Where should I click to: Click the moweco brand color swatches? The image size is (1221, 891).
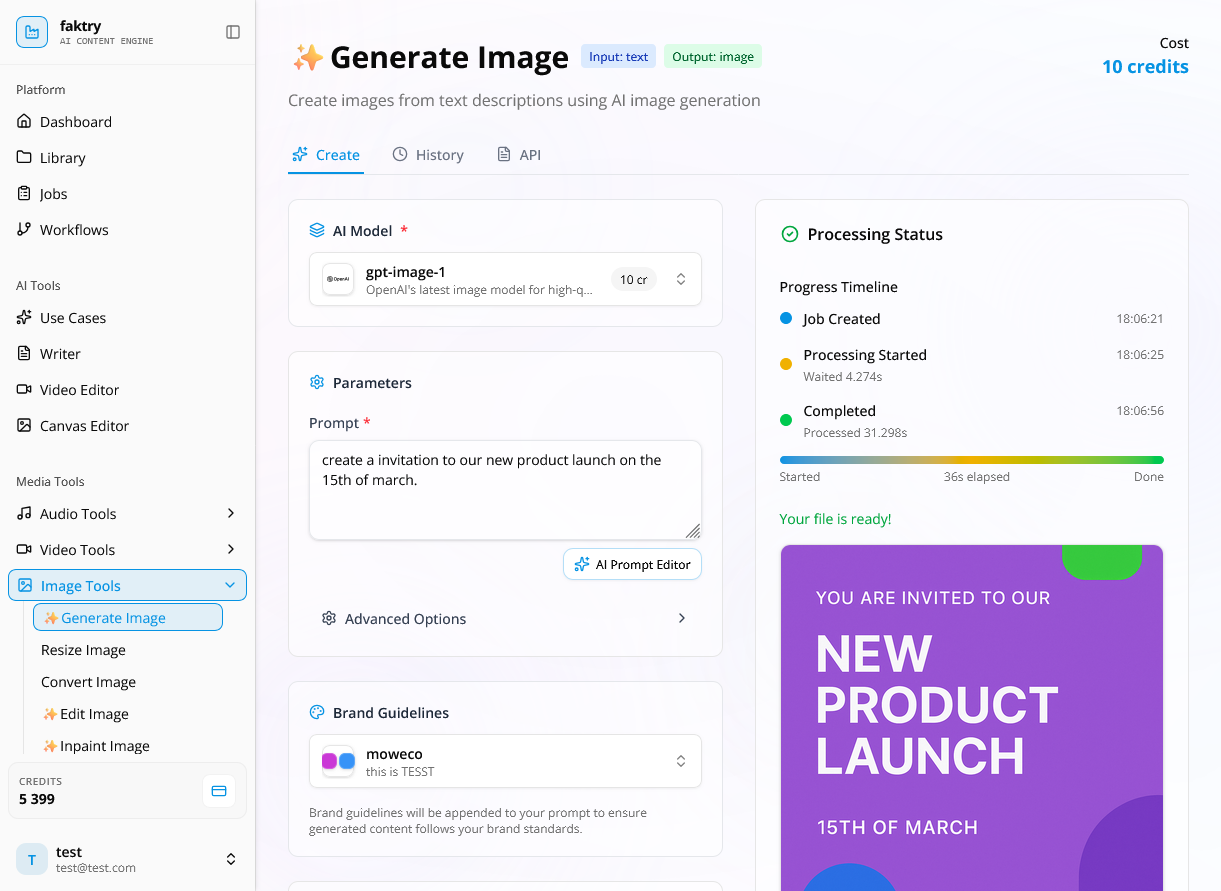point(338,761)
